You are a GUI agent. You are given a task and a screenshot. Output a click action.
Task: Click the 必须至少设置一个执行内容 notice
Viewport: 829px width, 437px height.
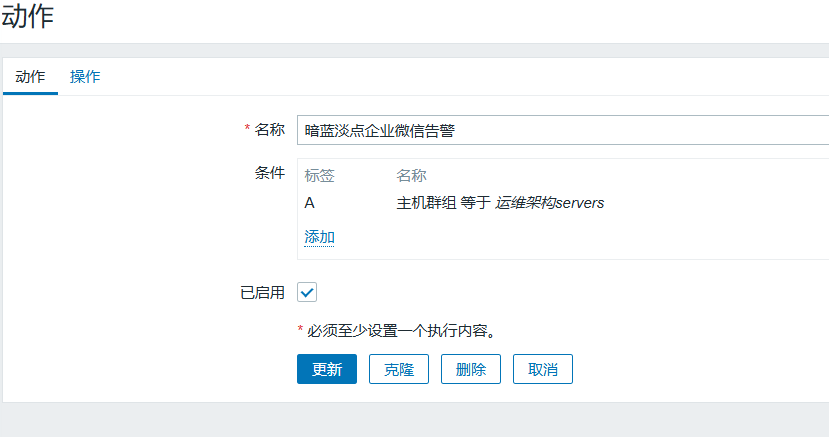pos(397,331)
